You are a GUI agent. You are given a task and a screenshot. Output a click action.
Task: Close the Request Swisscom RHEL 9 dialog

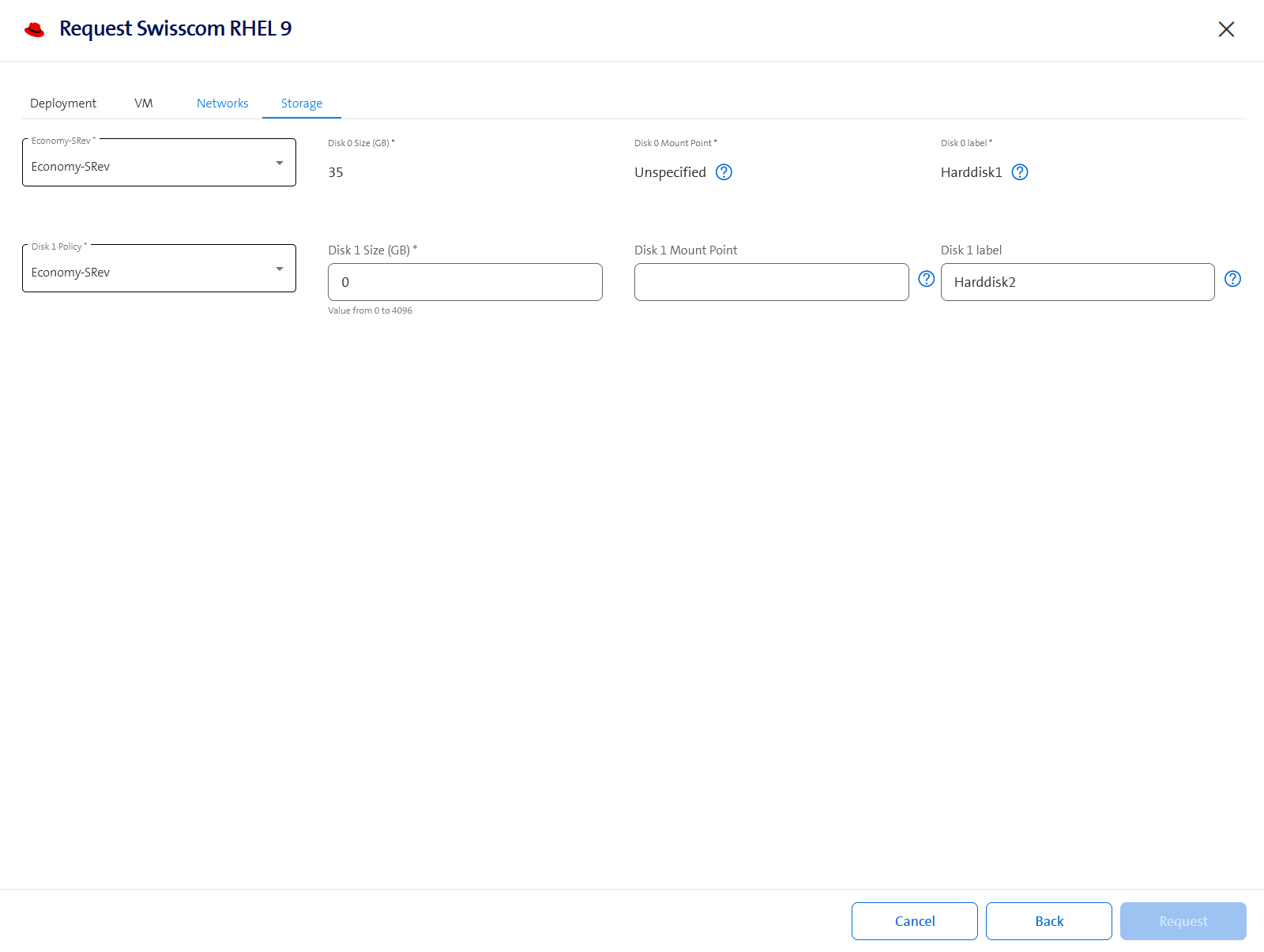pos(1226,29)
